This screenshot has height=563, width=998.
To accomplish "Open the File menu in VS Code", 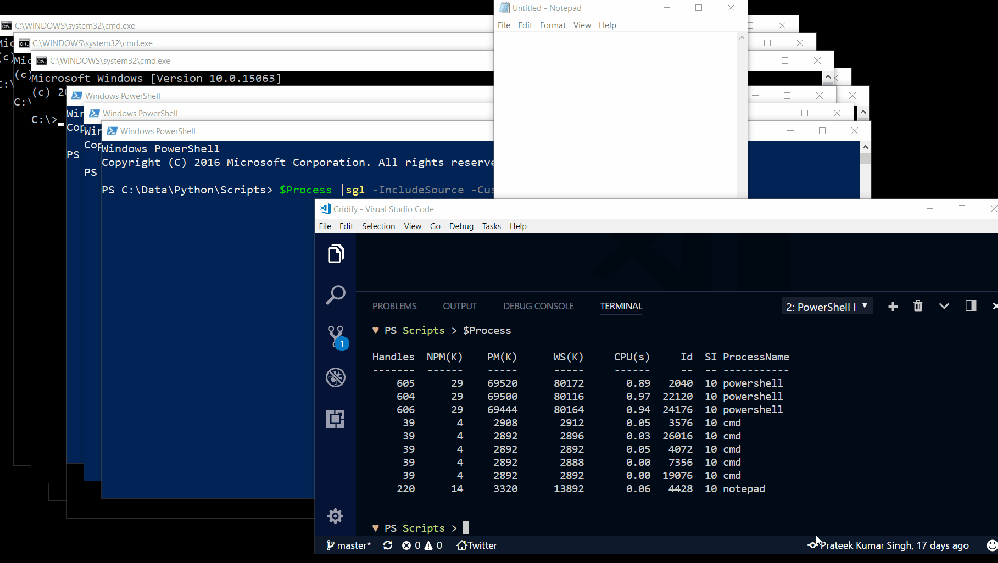I will click(x=325, y=226).
